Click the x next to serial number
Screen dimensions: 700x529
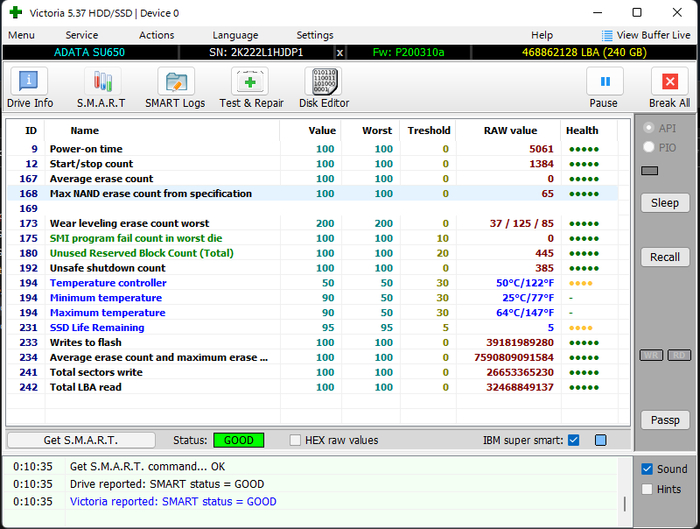click(340, 53)
